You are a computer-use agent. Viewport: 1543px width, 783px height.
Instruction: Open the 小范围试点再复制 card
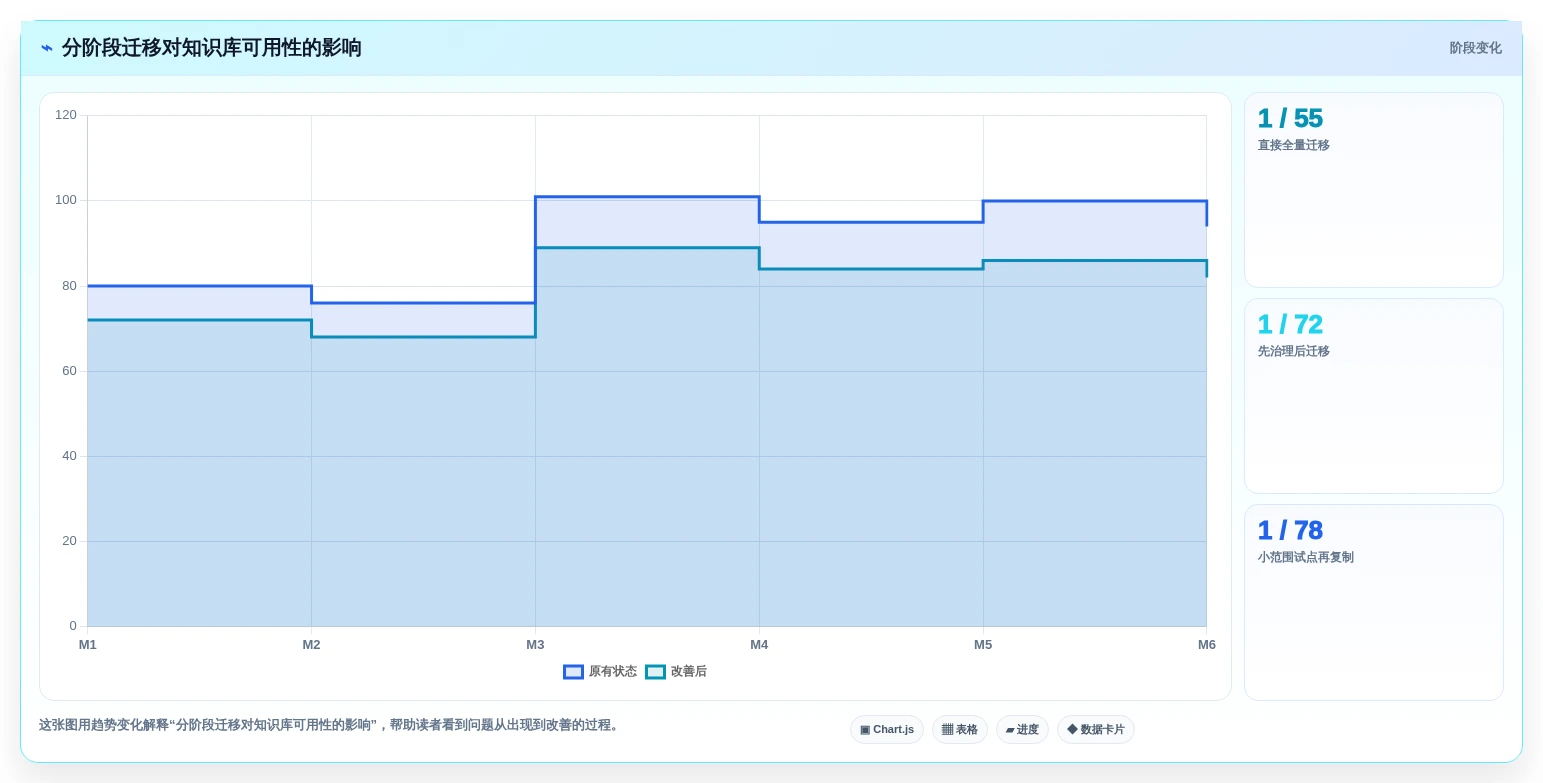(1374, 602)
